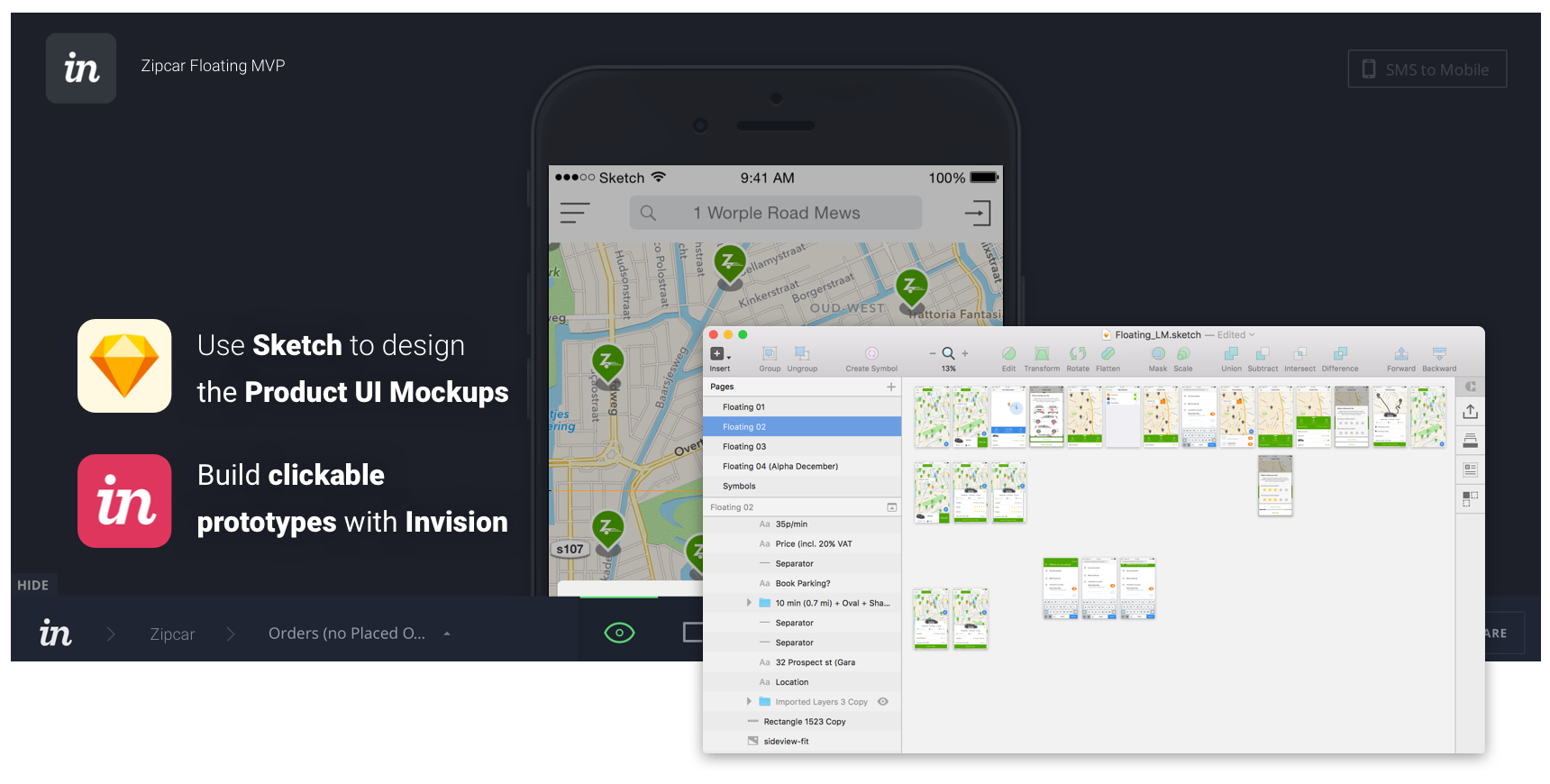The height and width of the screenshot is (784, 1550).
Task: Toggle the green eye preview mode
Action: click(619, 634)
